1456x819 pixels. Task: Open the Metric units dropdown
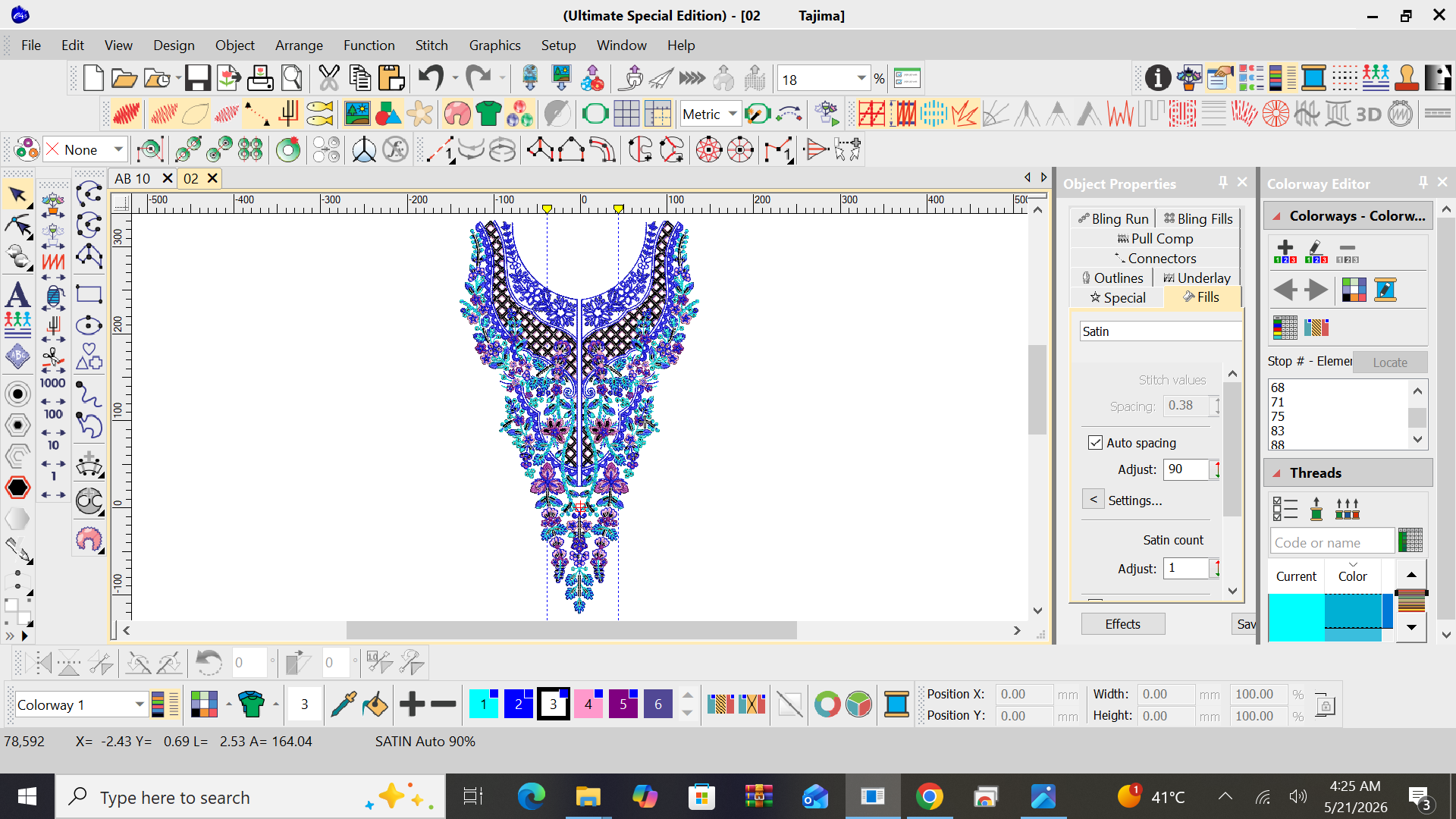coord(733,114)
